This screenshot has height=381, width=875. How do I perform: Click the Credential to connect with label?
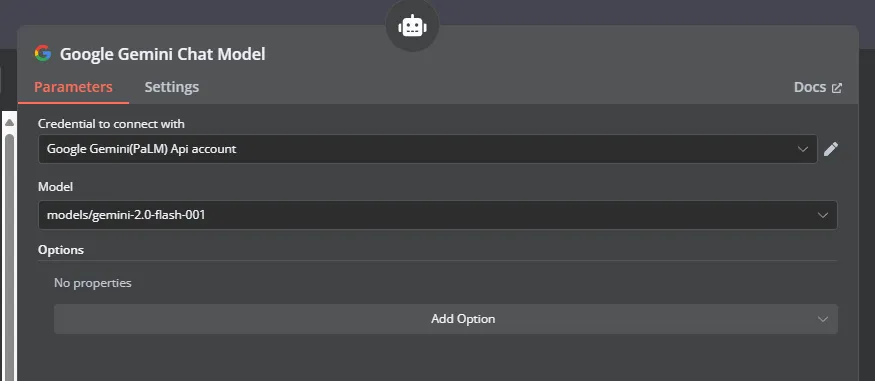click(111, 124)
